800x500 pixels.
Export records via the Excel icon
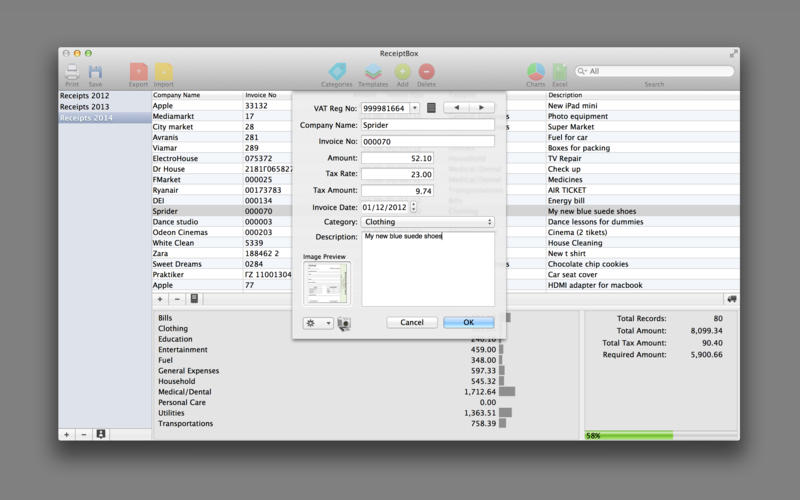pyautogui.click(x=560, y=71)
